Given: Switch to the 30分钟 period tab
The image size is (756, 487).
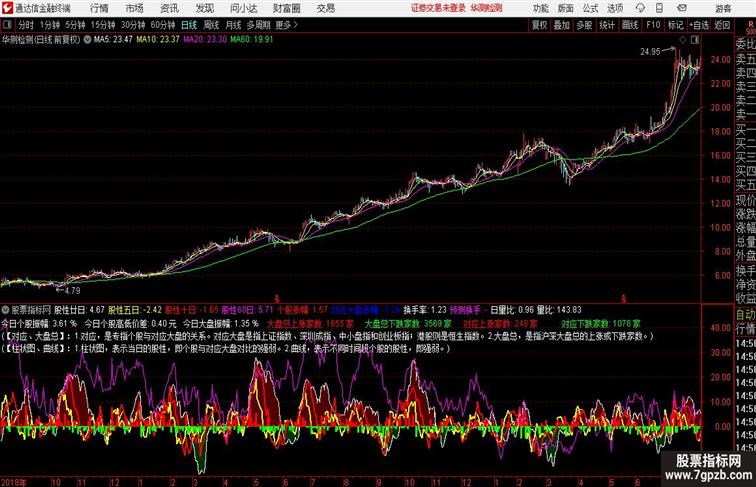Looking at the screenshot, I should pos(133,25).
